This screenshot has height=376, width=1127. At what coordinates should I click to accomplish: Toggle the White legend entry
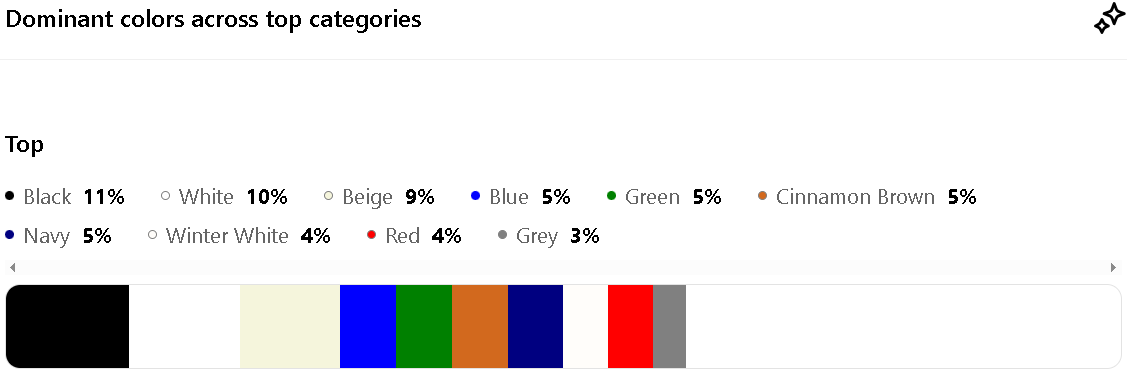click(x=224, y=196)
